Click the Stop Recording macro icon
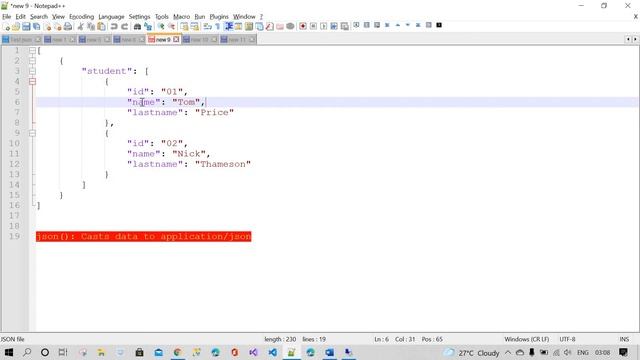640x360 pixels. pyautogui.click(x=313, y=27)
